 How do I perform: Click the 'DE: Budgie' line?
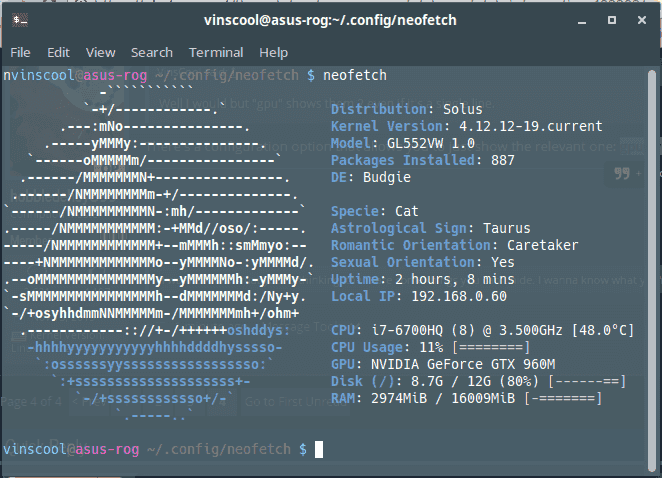pos(371,177)
